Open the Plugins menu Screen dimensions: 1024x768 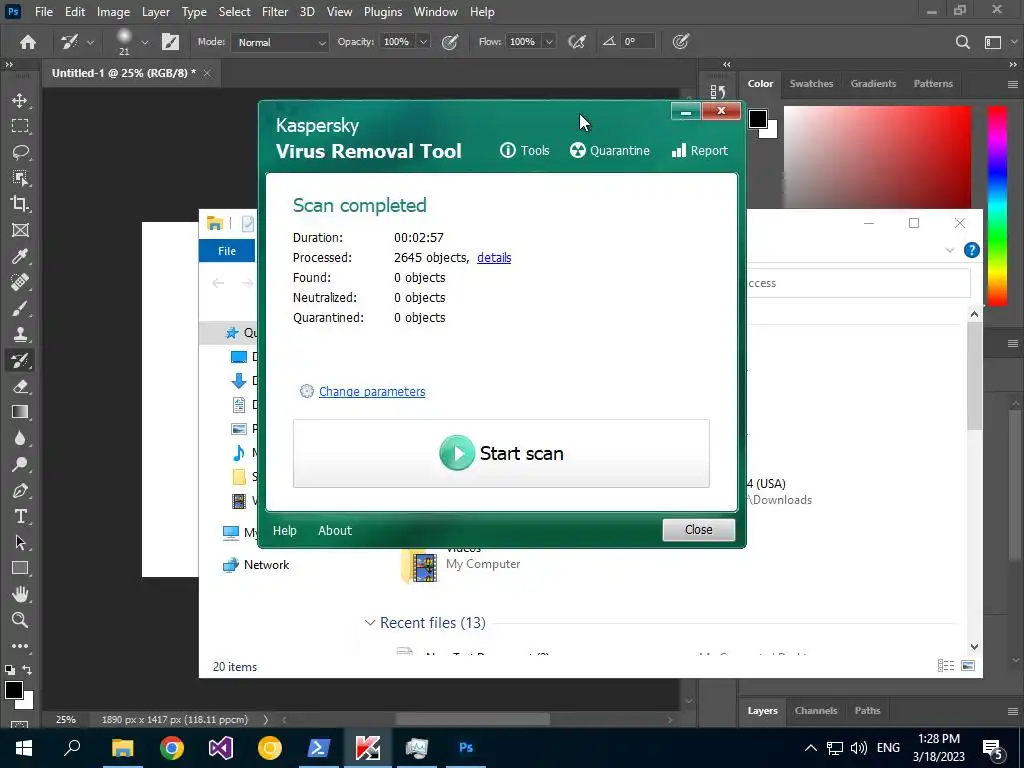[383, 12]
